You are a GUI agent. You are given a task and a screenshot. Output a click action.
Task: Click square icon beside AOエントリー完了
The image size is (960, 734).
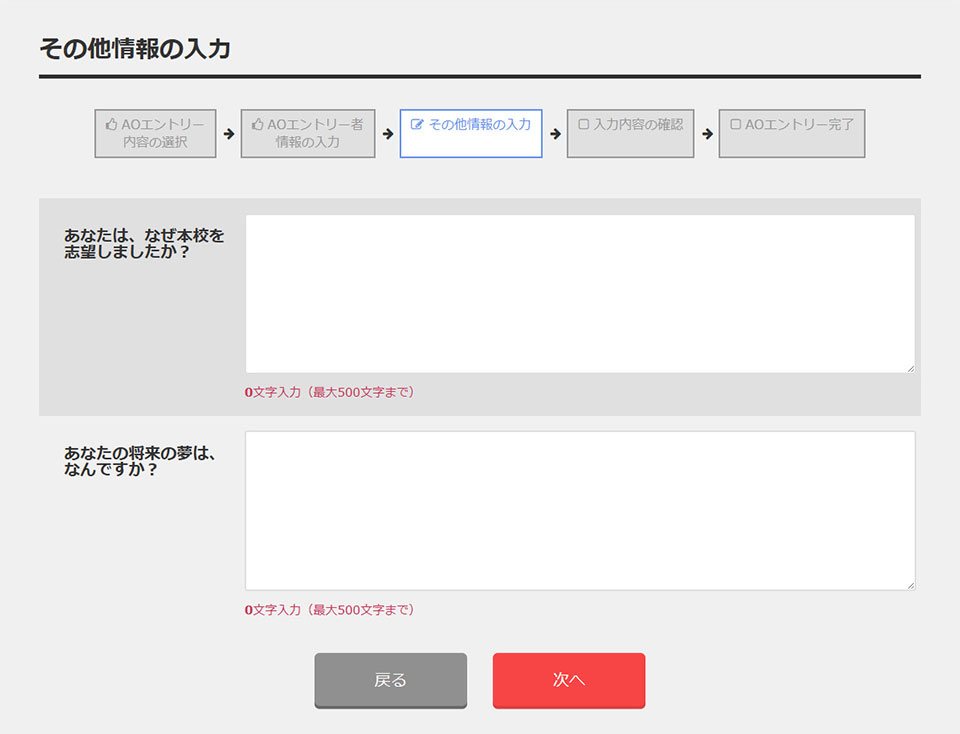coord(735,125)
